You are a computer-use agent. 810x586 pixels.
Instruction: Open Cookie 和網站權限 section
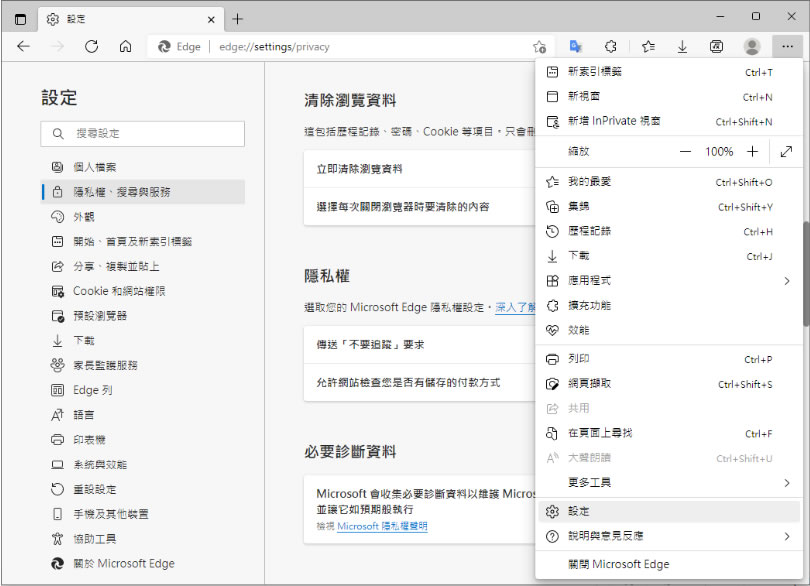click(143, 291)
